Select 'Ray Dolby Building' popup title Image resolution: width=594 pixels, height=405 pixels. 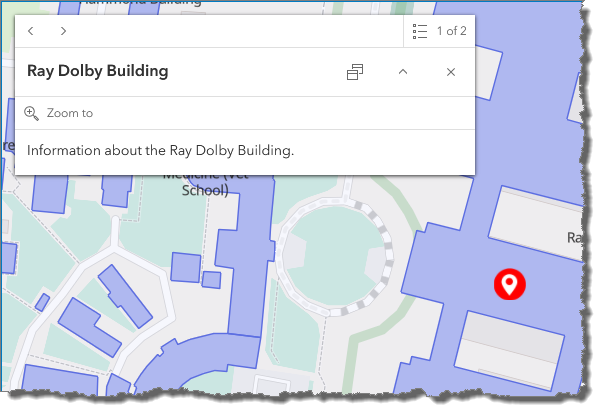coord(98,71)
